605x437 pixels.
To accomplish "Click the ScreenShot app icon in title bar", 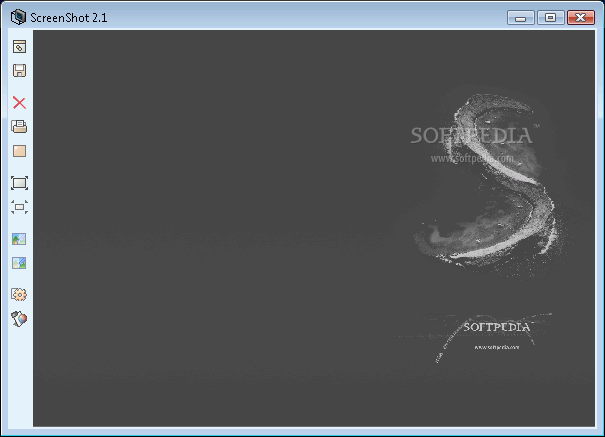I will click(18, 17).
